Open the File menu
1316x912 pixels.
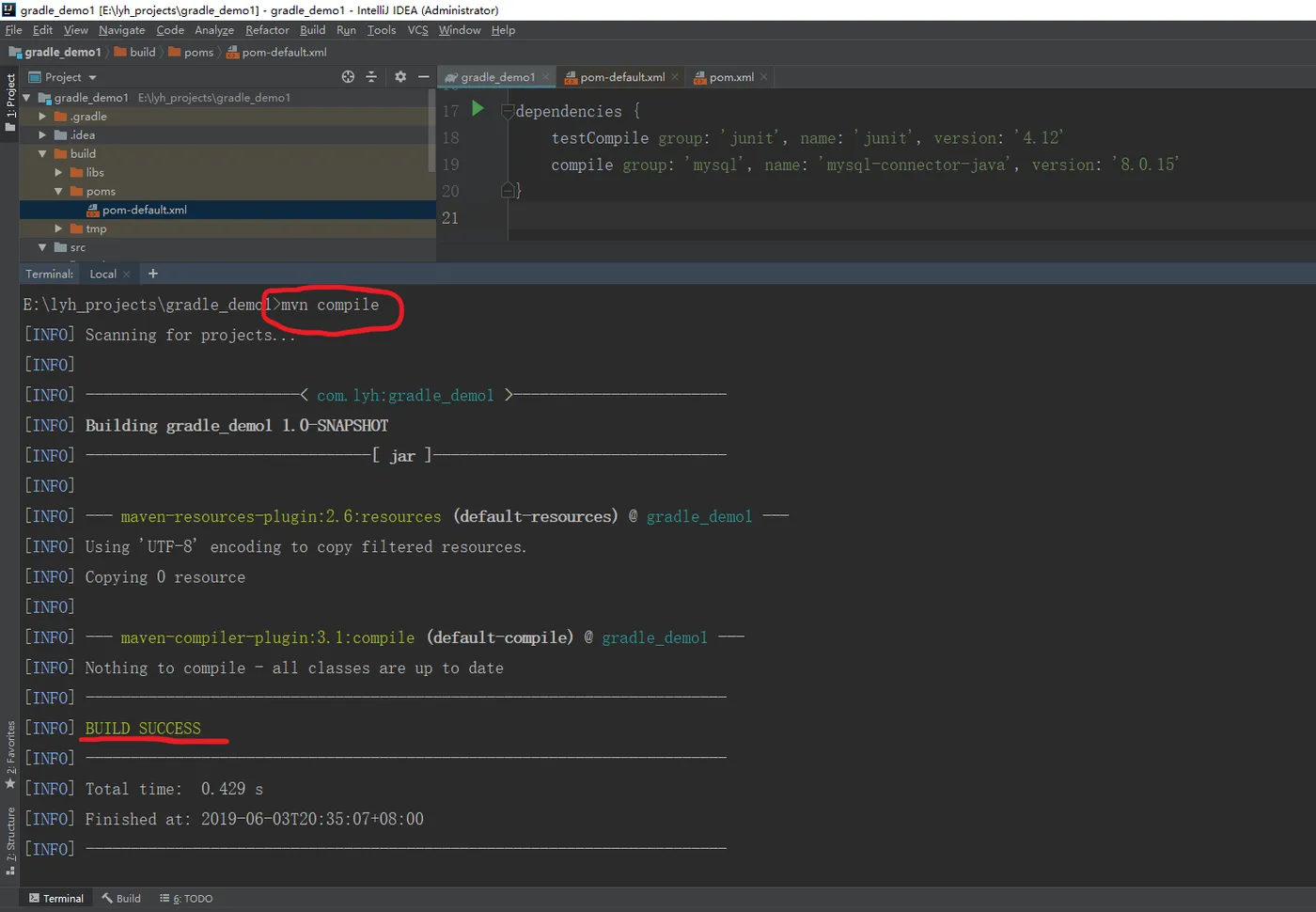[13, 30]
